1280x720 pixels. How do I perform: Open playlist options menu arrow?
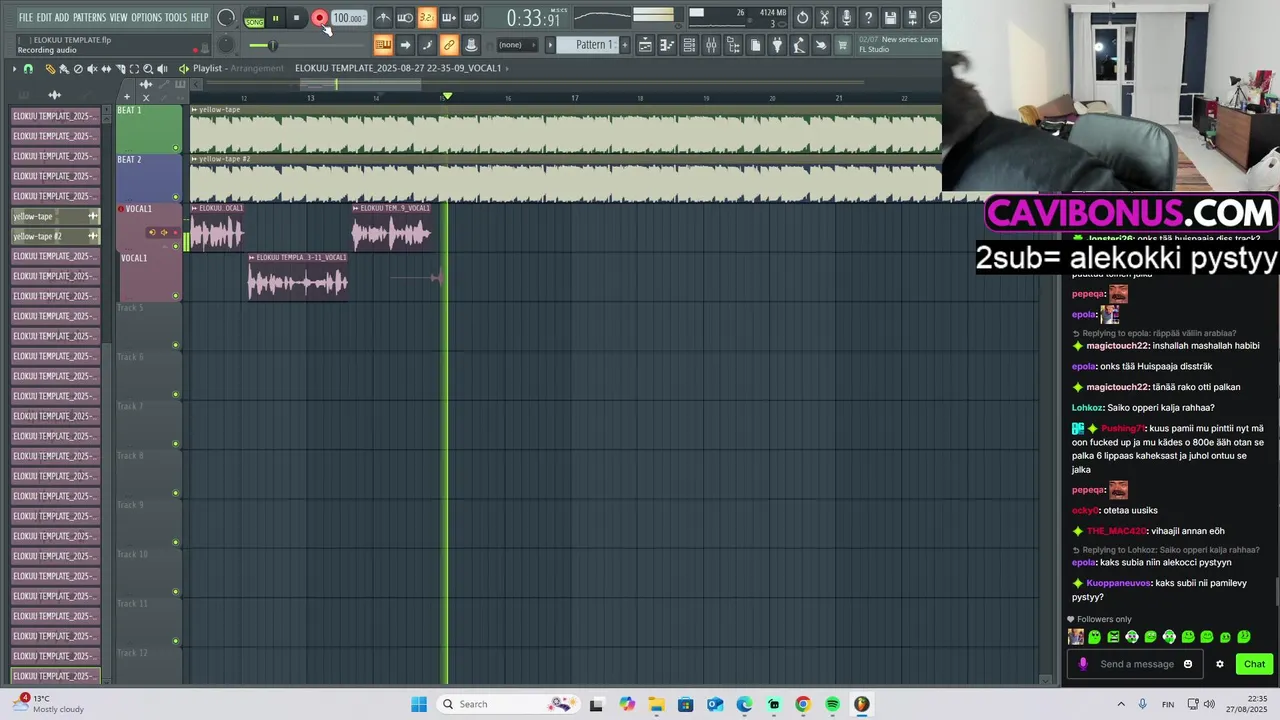pos(14,68)
